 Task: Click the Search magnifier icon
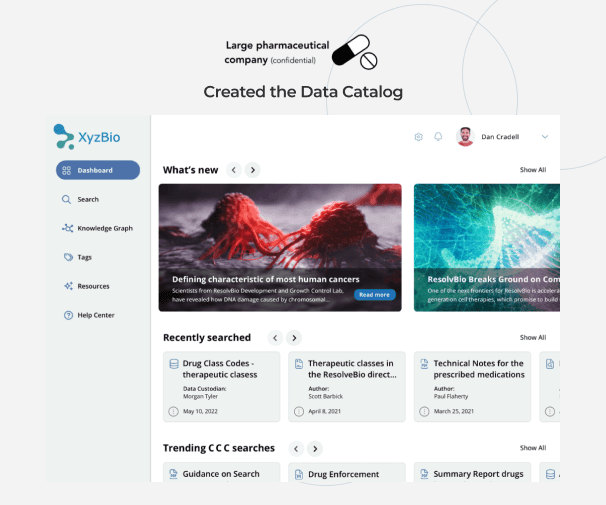[66, 199]
